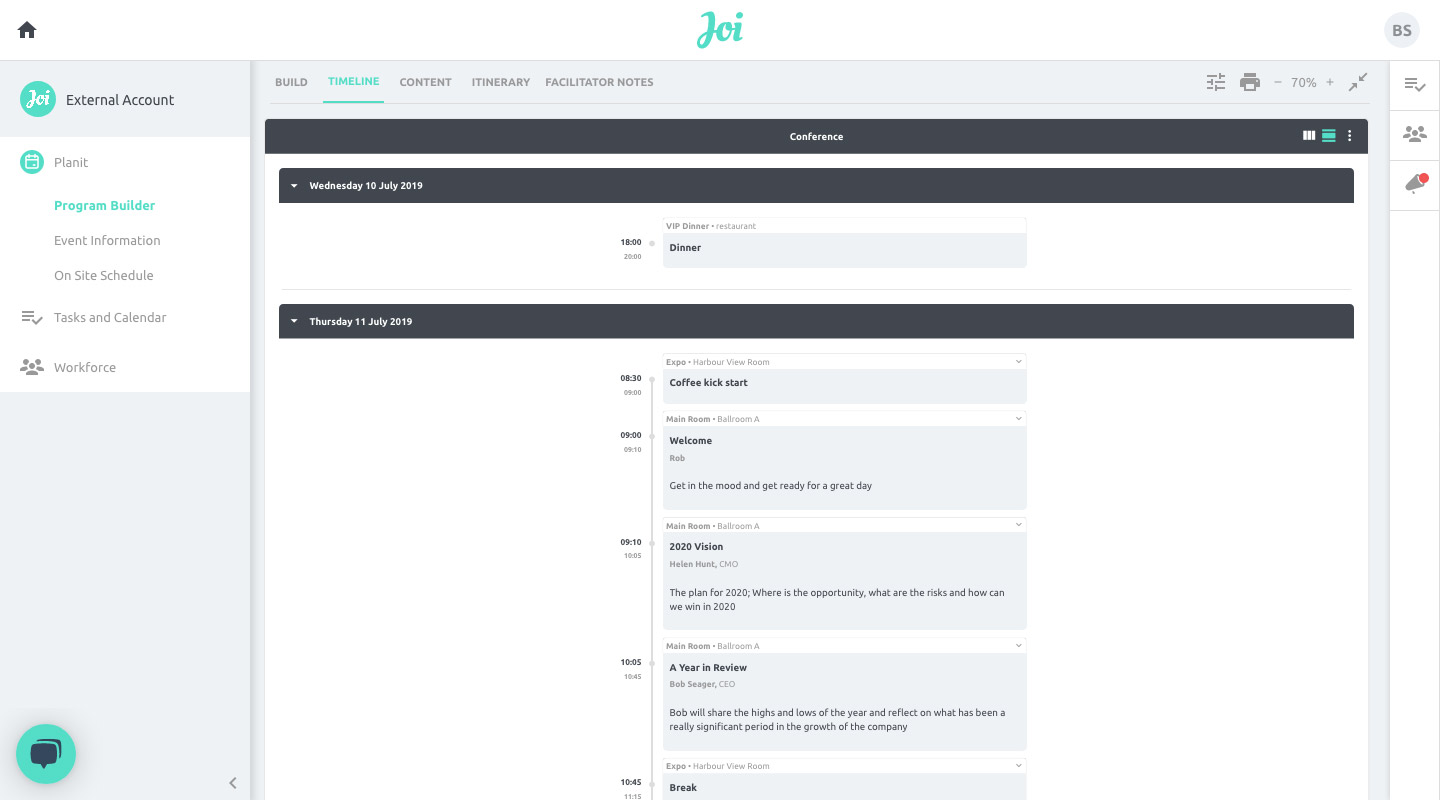
Task: Collapse Thursday 11 July 2019 section
Action: click(294, 322)
